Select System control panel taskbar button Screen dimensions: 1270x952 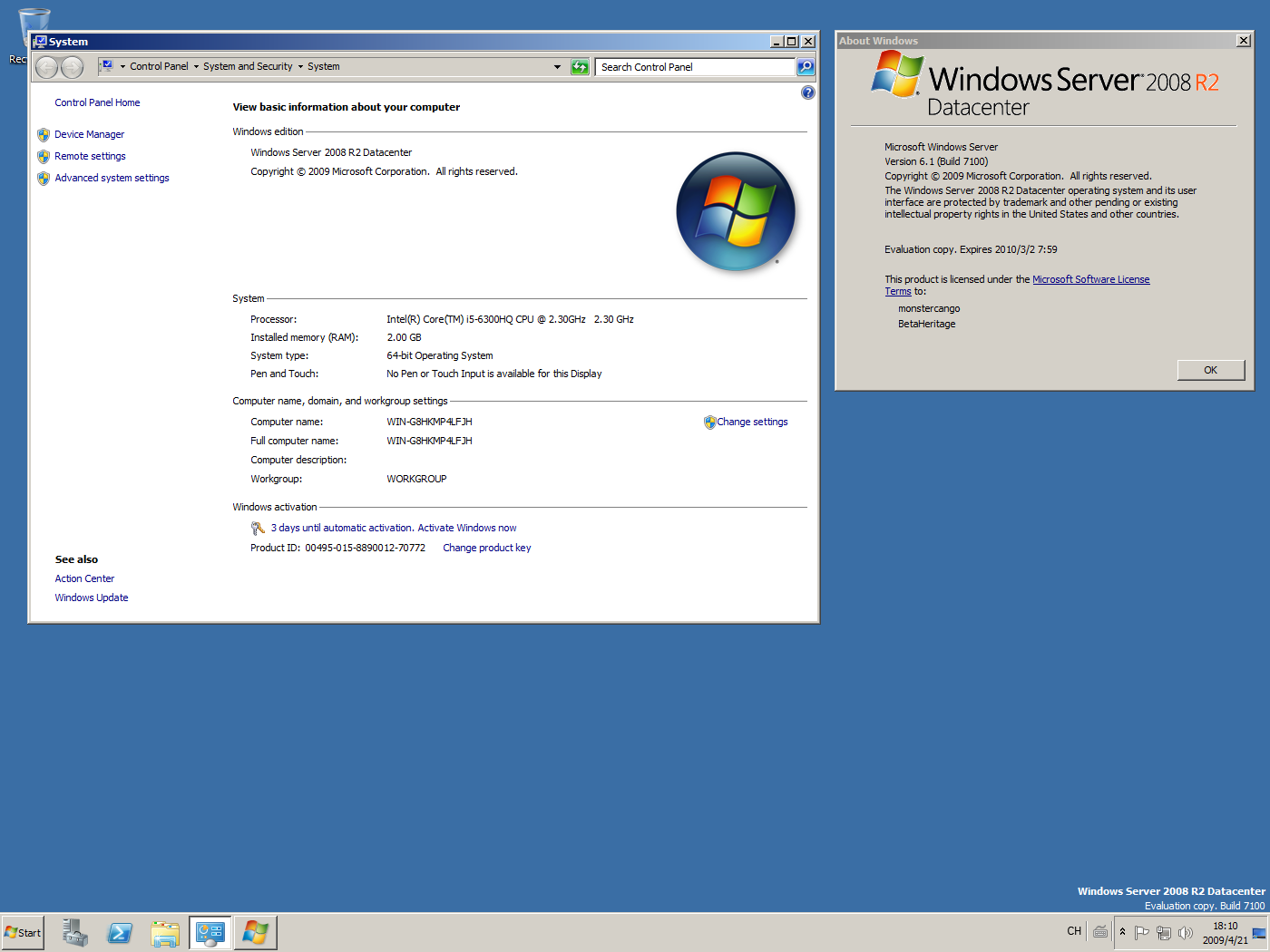[x=210, y=932]
